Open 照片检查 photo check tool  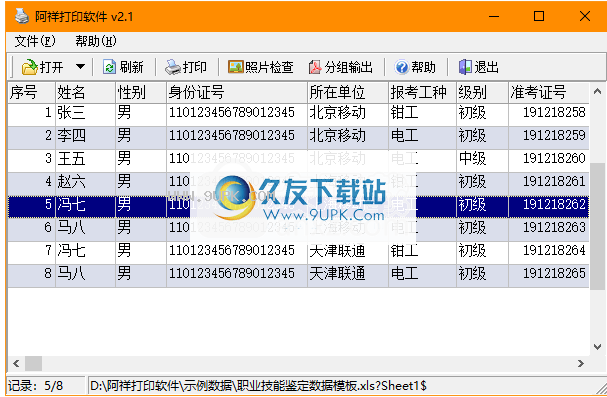(x=261, y=67)
